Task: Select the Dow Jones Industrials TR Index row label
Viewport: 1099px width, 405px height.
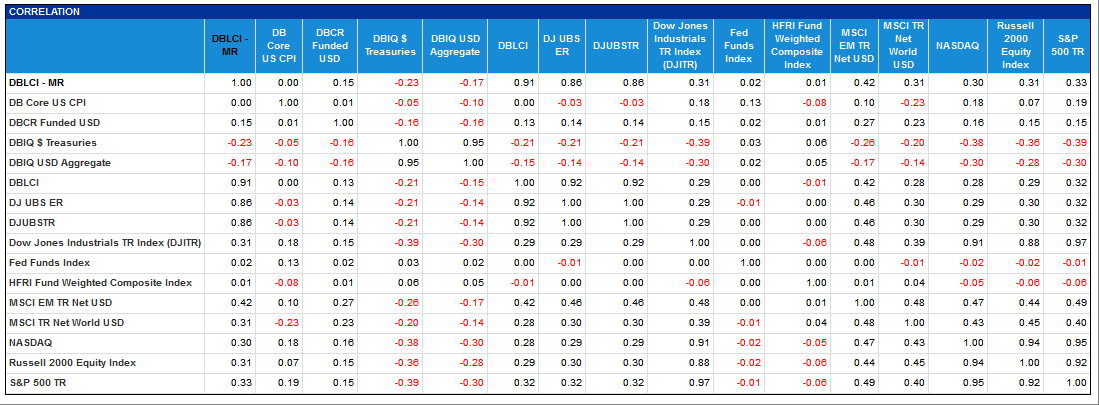Action: tap(106, 243)
